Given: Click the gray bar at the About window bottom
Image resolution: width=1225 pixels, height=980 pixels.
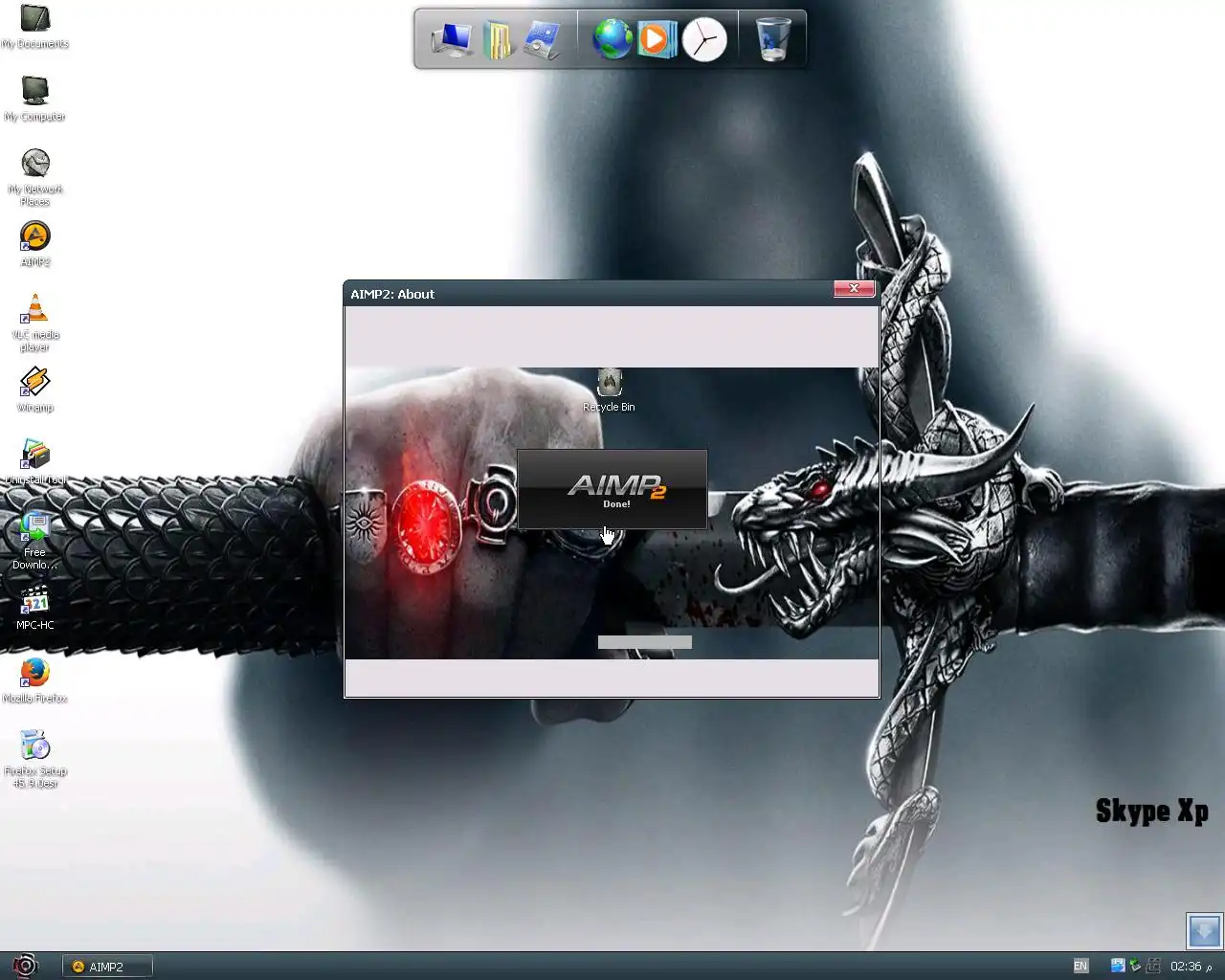Looking at the screenshot, I should 644,642.
